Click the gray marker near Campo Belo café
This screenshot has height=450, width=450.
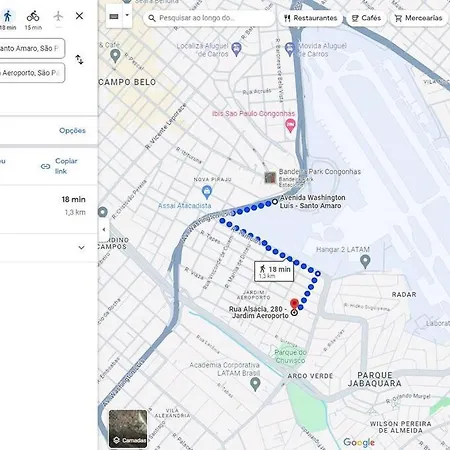115,56
